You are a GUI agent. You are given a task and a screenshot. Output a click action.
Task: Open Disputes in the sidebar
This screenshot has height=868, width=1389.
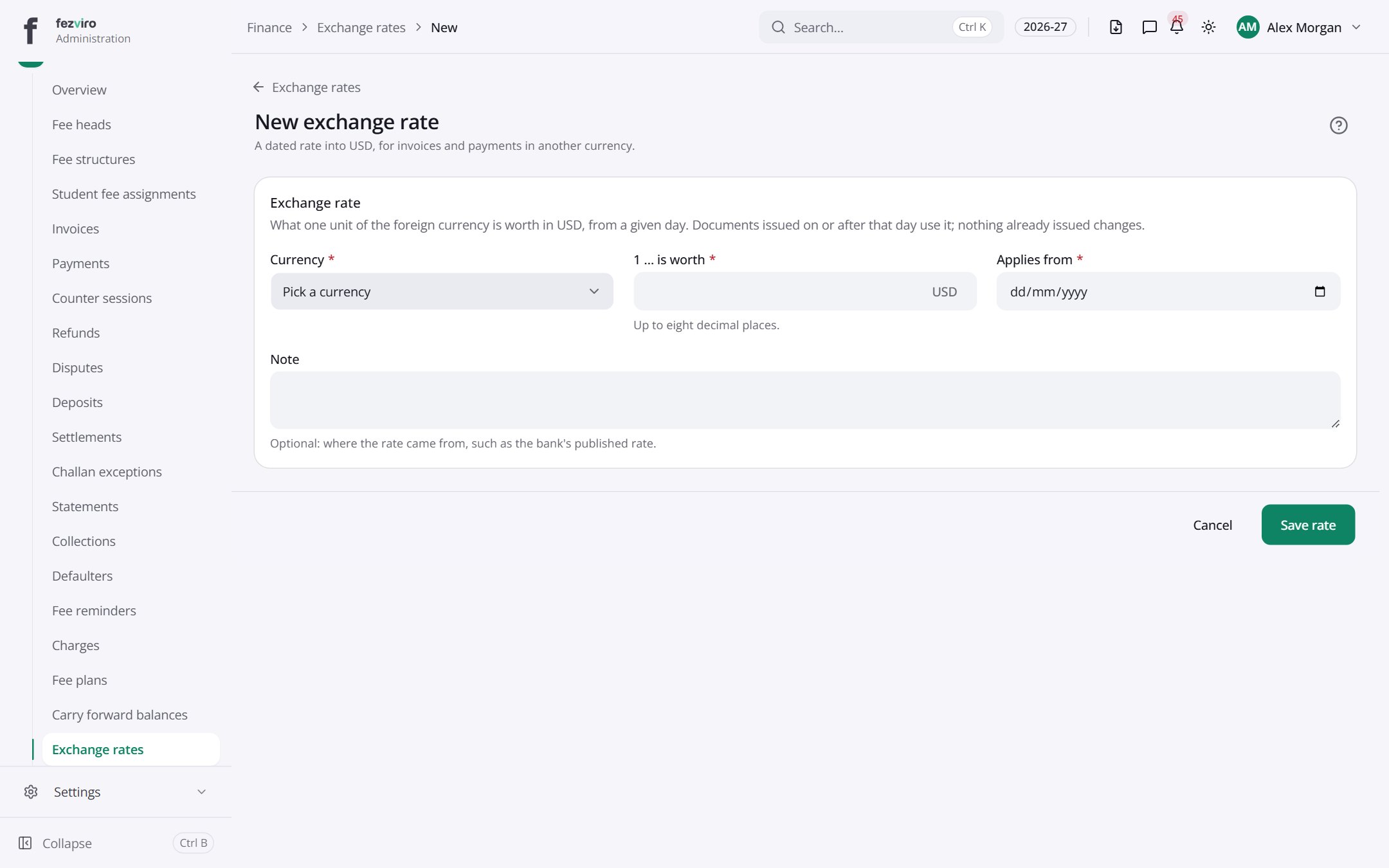[131, 367]
